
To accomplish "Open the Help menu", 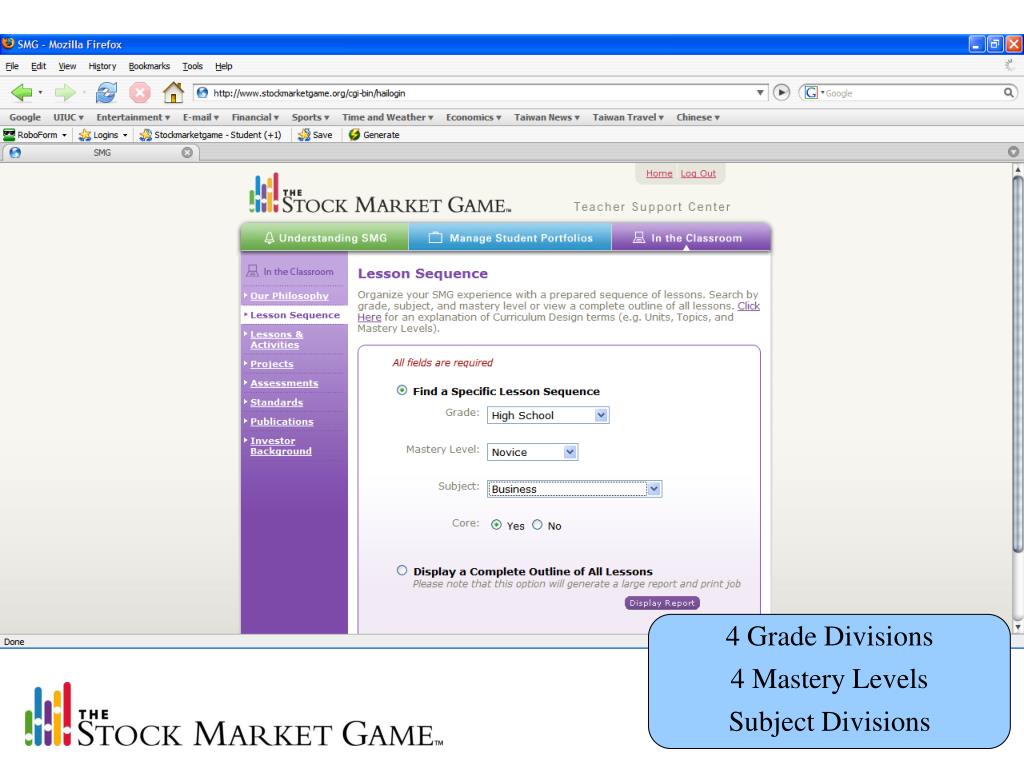I will tap(223, 66).
